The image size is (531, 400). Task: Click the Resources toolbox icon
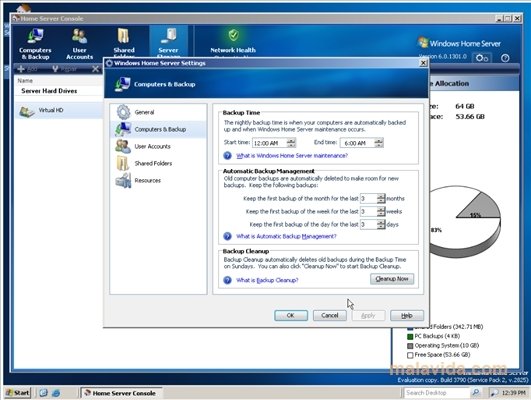(x=123, y=180)
